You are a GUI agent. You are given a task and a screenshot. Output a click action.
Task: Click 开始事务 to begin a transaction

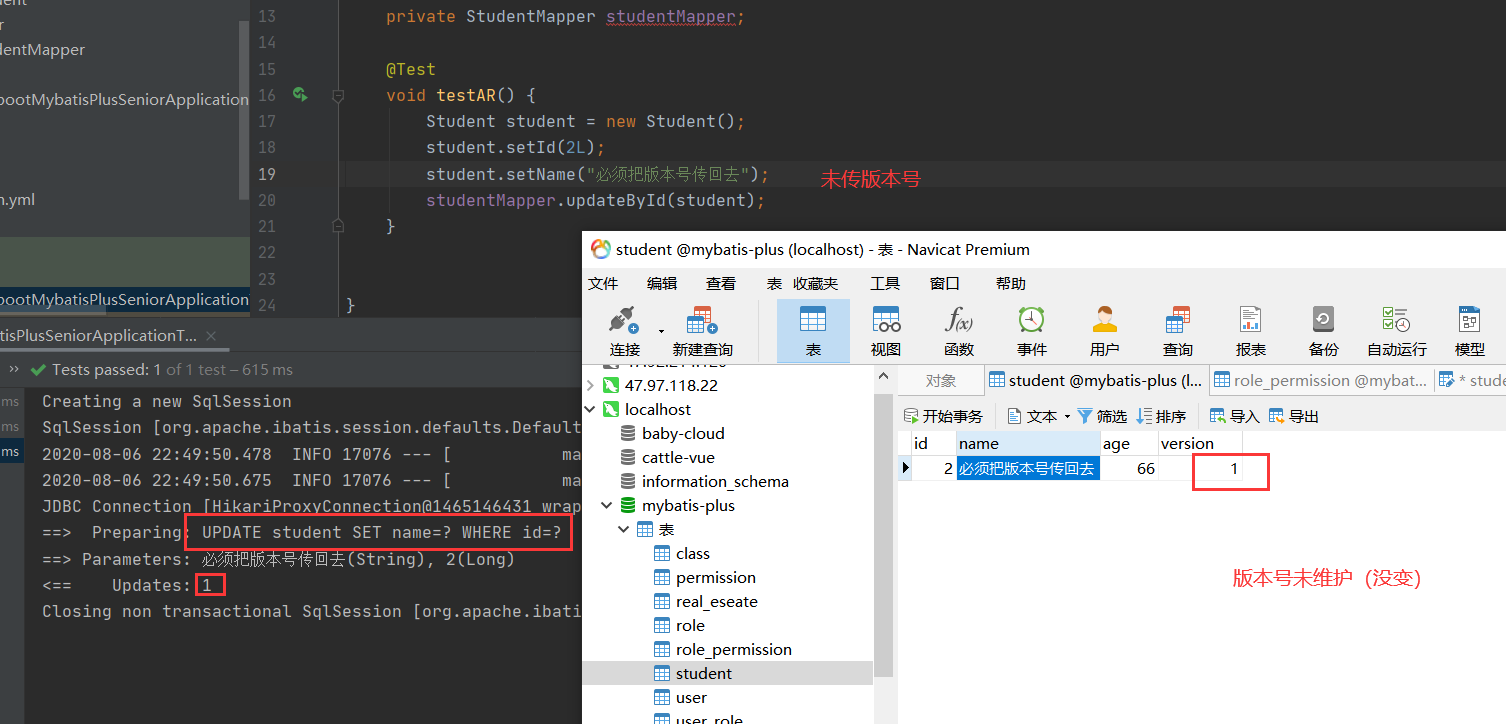944,416
